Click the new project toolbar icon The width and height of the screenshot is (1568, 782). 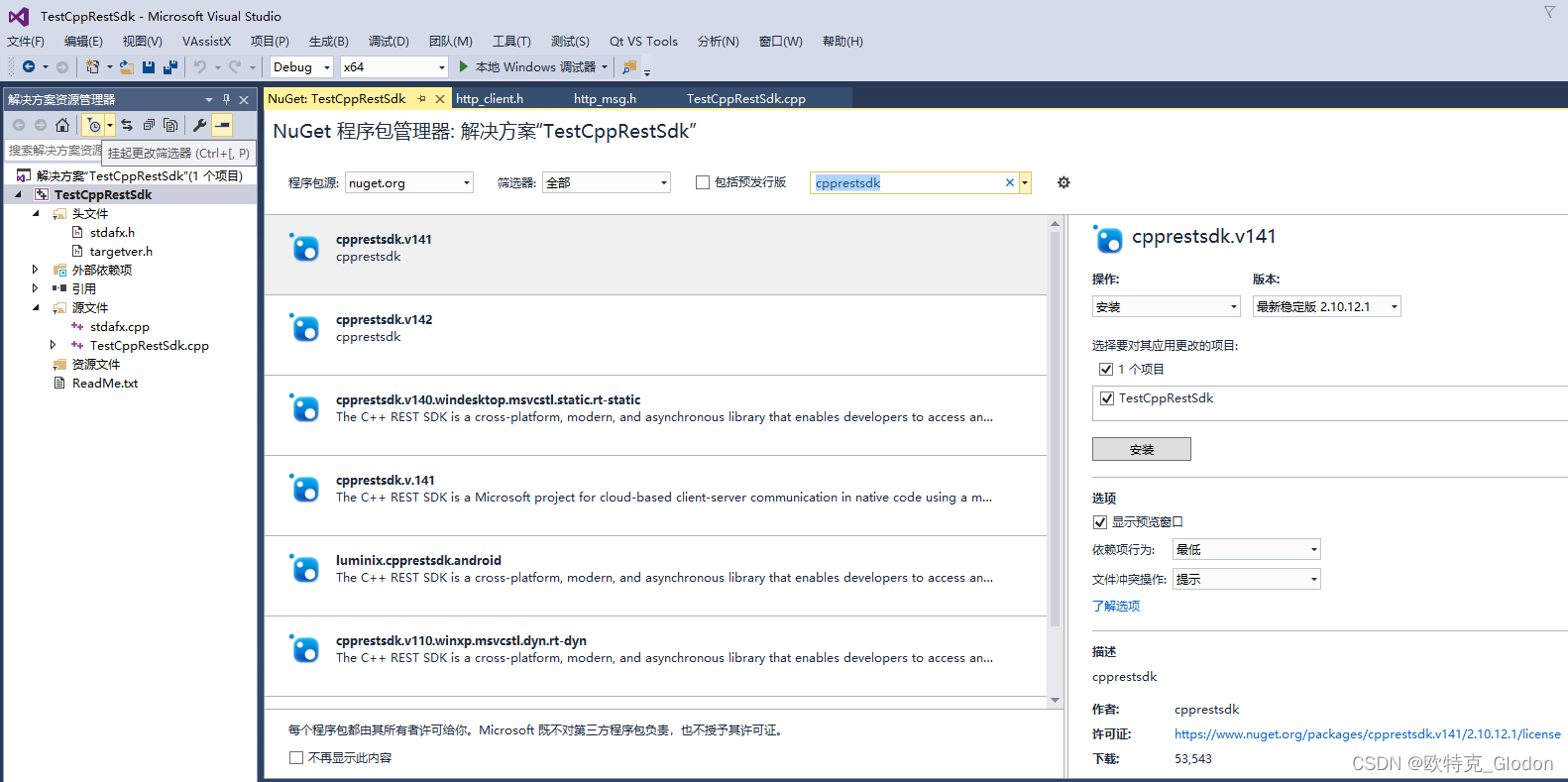pos(92,66)
